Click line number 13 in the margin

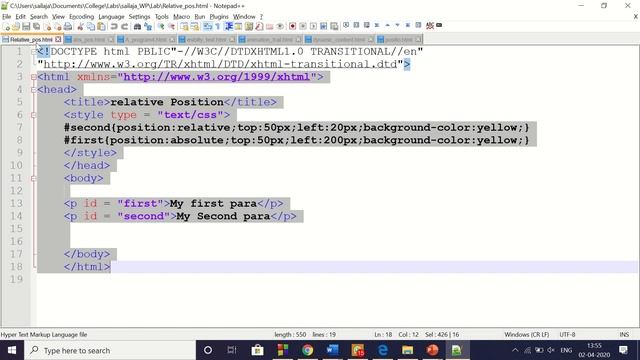16,204
